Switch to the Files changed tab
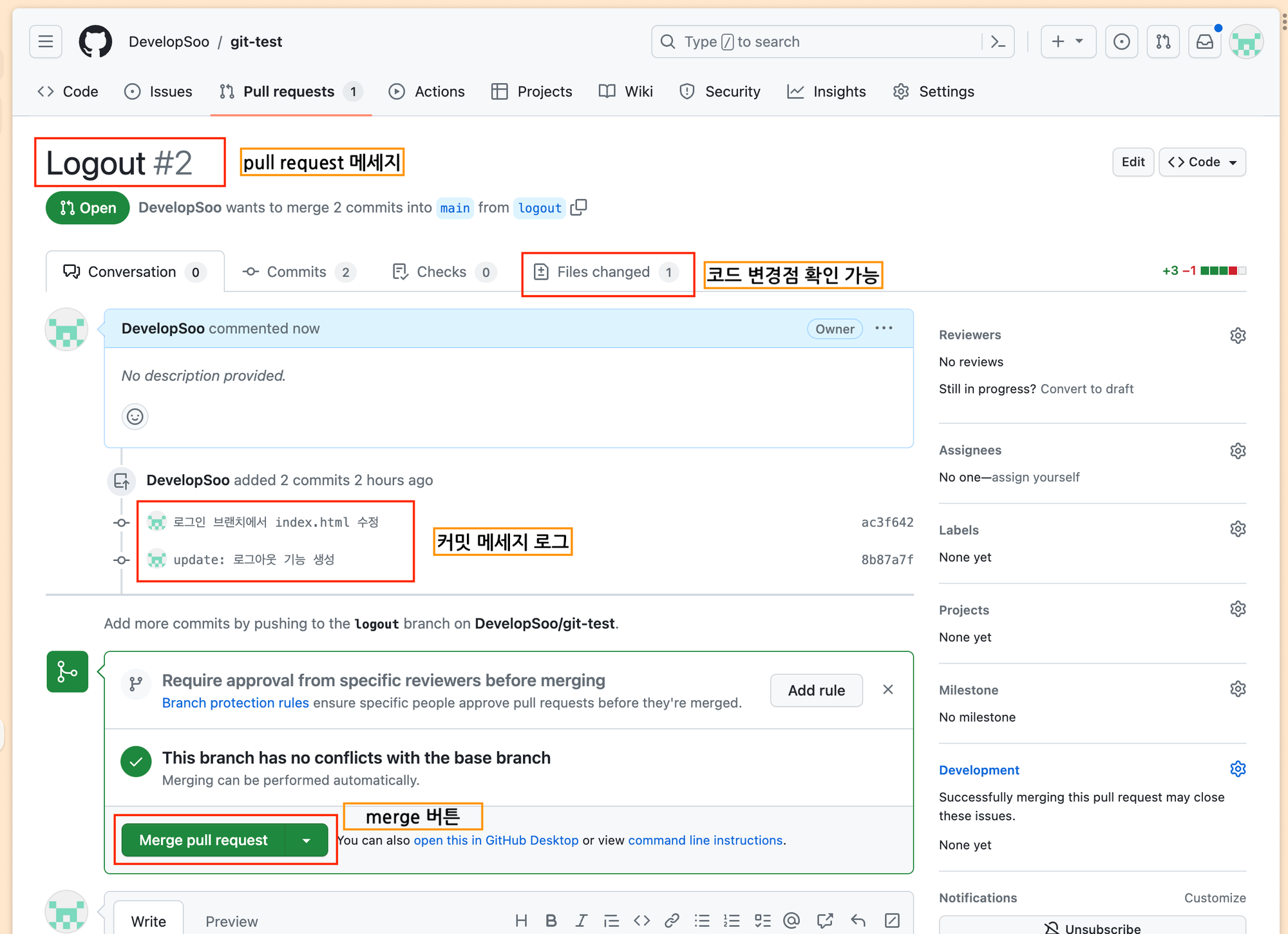This screenshot has width=1288, height=934. click(604, 272)
